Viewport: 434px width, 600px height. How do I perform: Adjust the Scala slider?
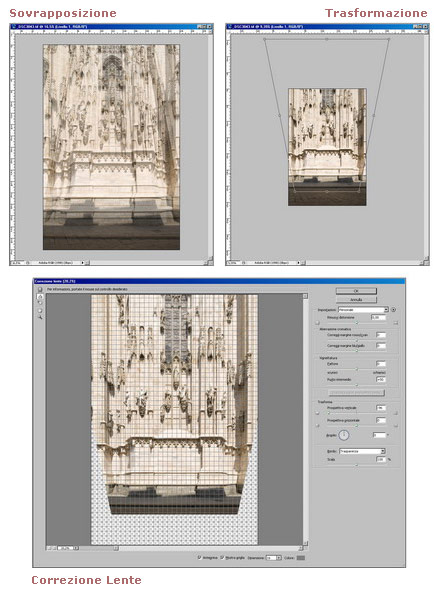[357, 465]
